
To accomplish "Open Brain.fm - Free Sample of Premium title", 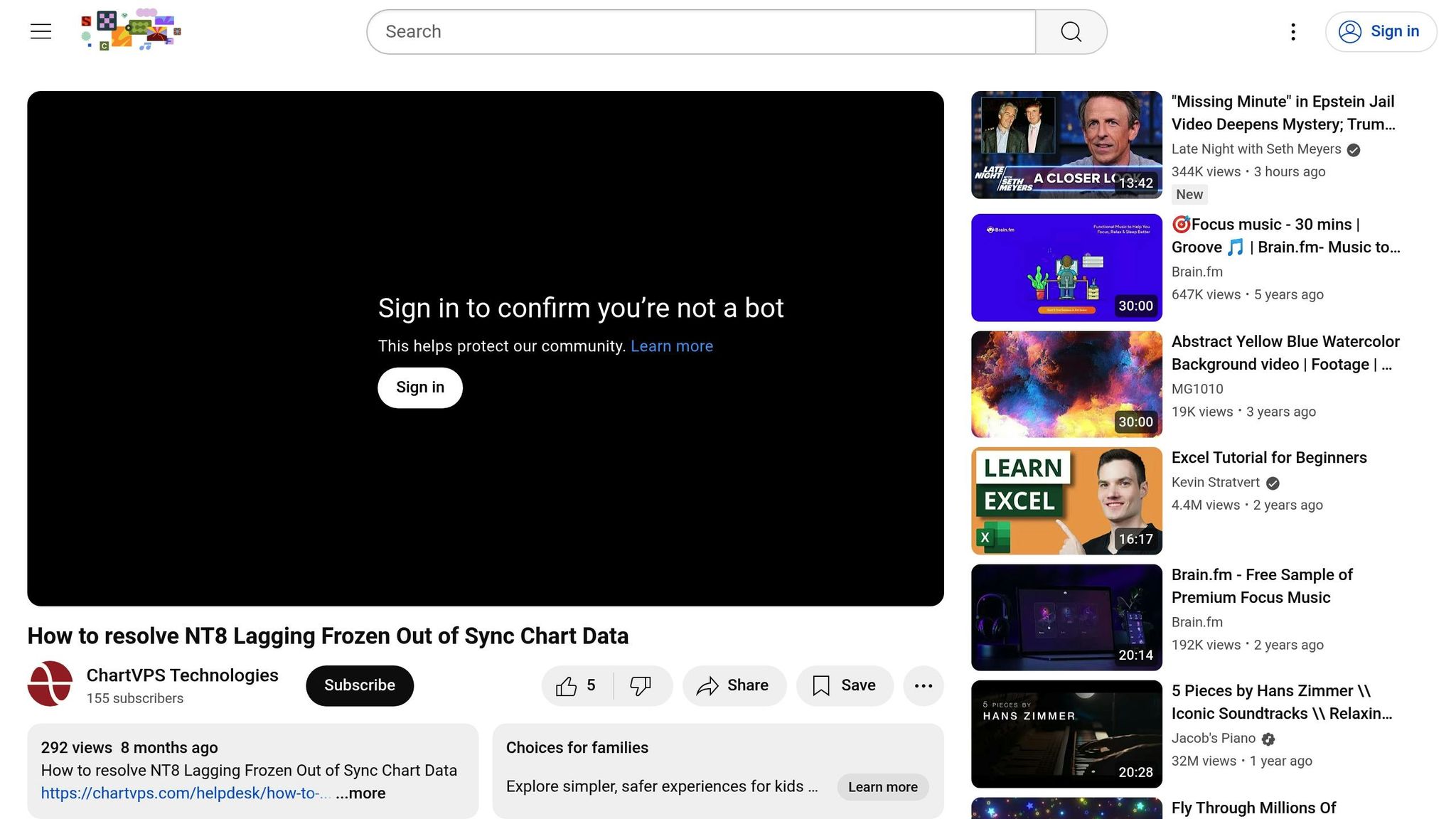I will (1262, 587).
